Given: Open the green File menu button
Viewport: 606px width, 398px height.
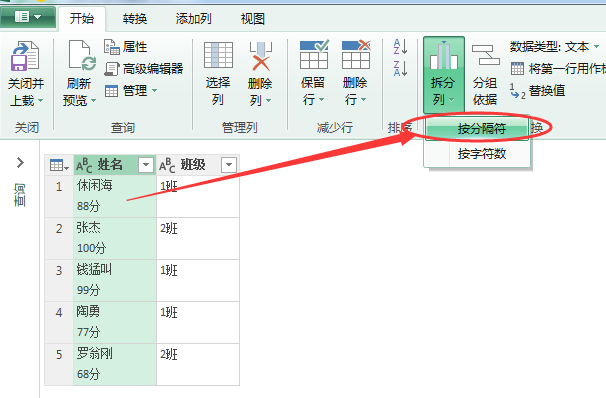Looking at the screenshot, I should 27,17.
